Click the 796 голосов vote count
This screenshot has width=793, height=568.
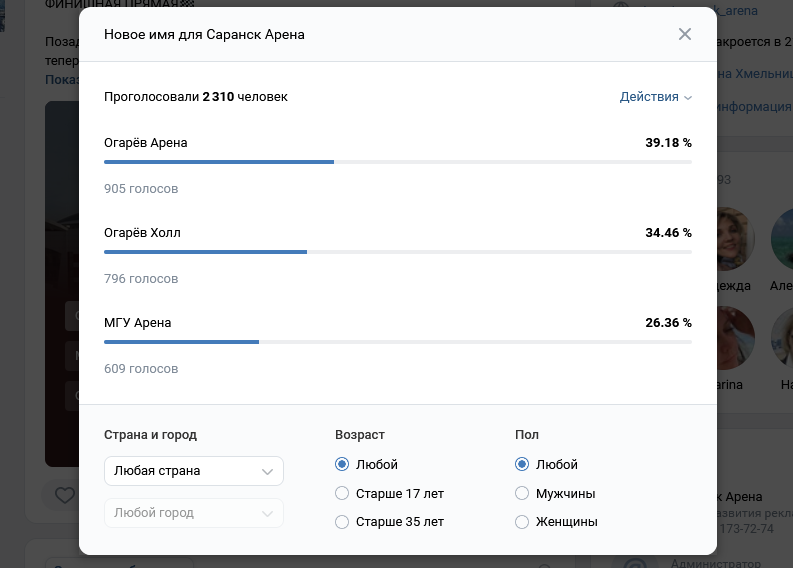tap(141, 279)
